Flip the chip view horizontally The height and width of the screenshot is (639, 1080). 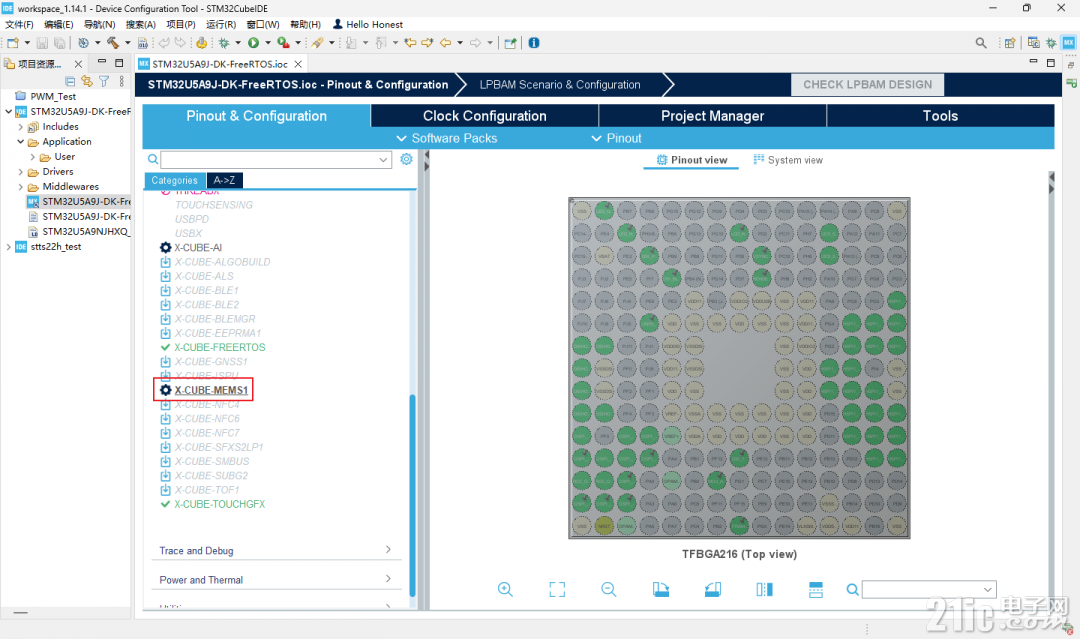(x=765, y=589)
